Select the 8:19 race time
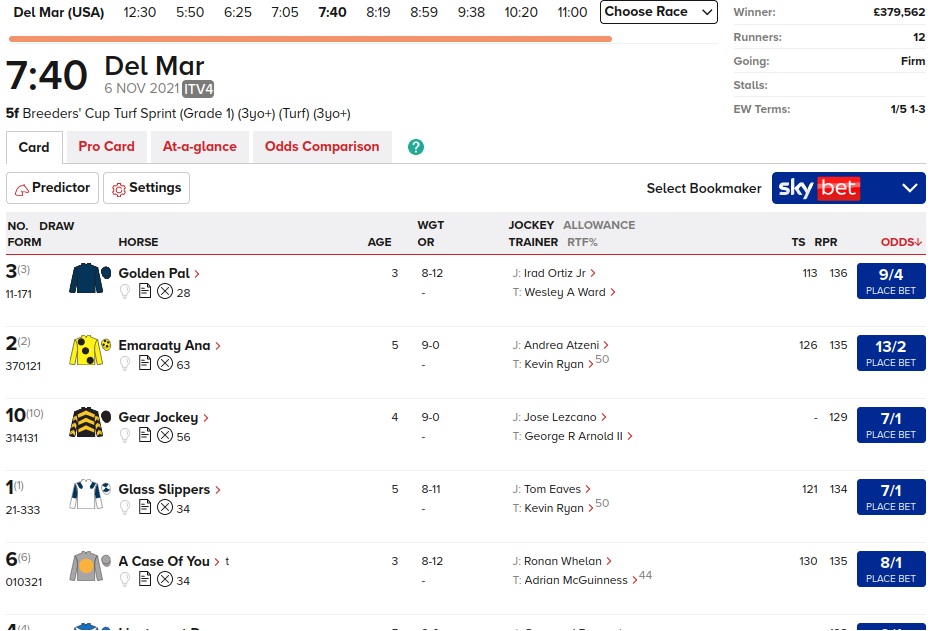Viewport: 931px width, 631px height. [378, 12]
